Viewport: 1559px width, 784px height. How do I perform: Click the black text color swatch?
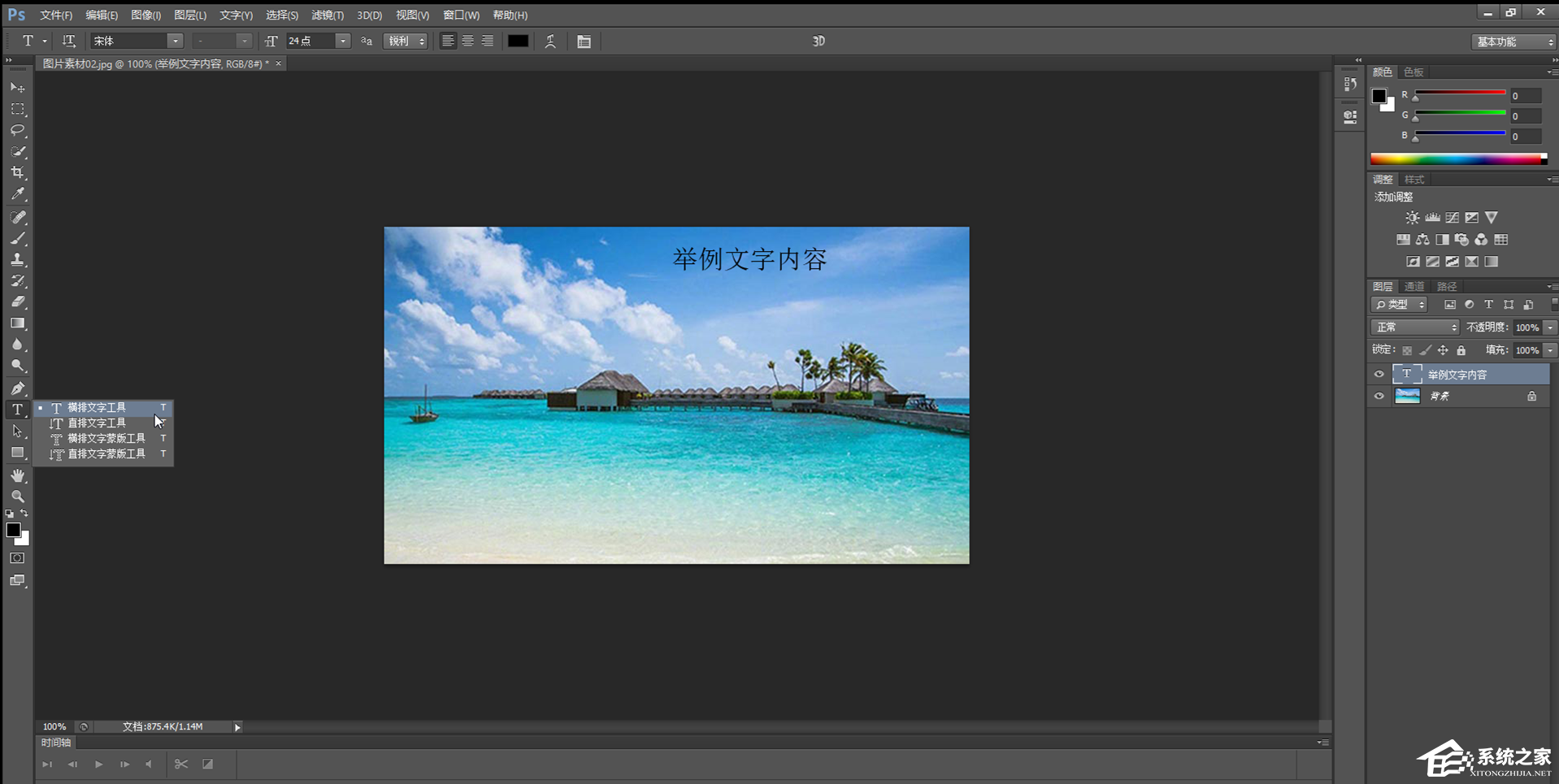click(518, 41)
